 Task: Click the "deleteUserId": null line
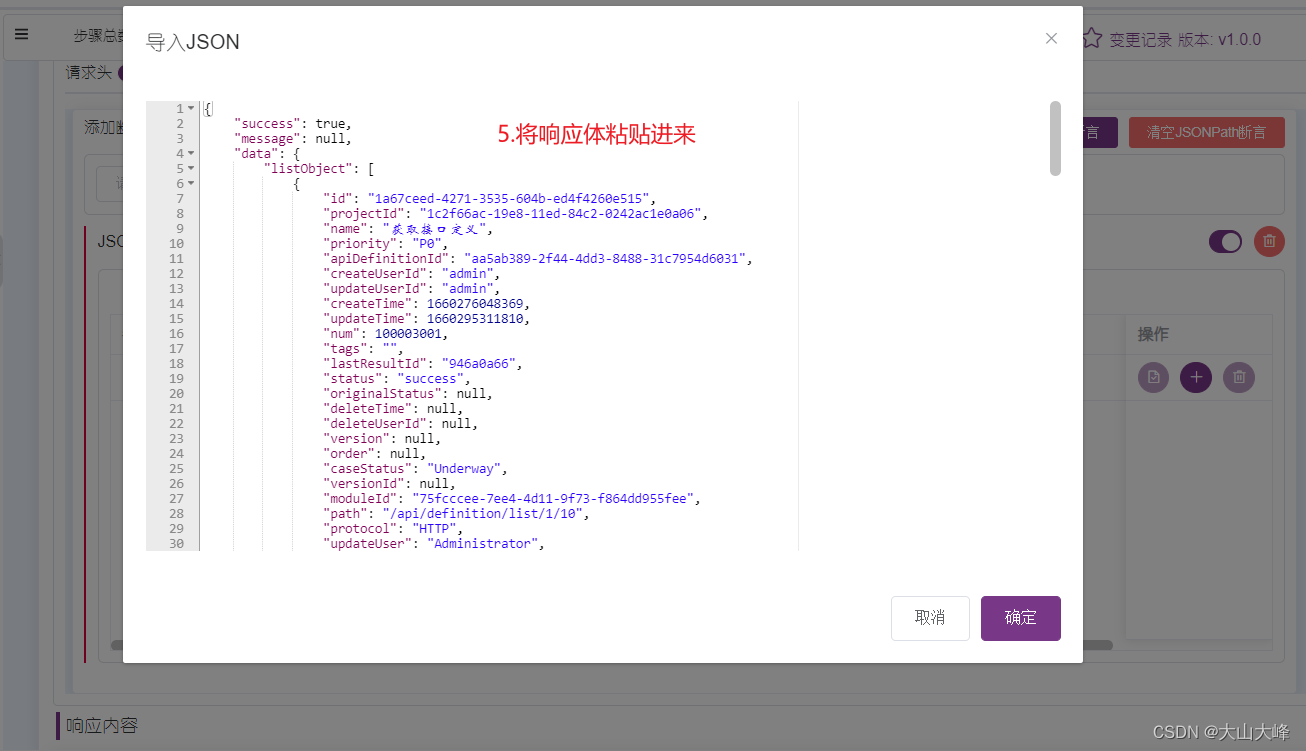[x=401, y=423]
